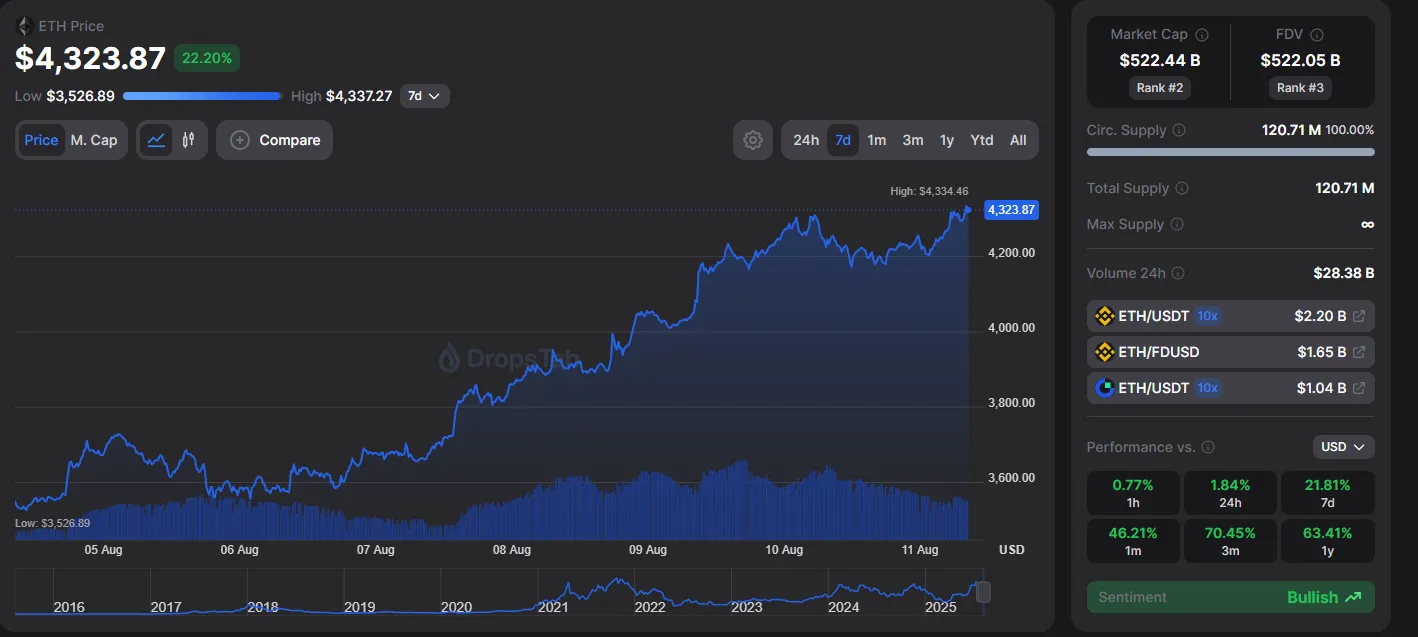Click the 09 Aug date label on chart axis
This screenshot has width=1418, height=637.
pyautogui.click(x=648, y=550)
